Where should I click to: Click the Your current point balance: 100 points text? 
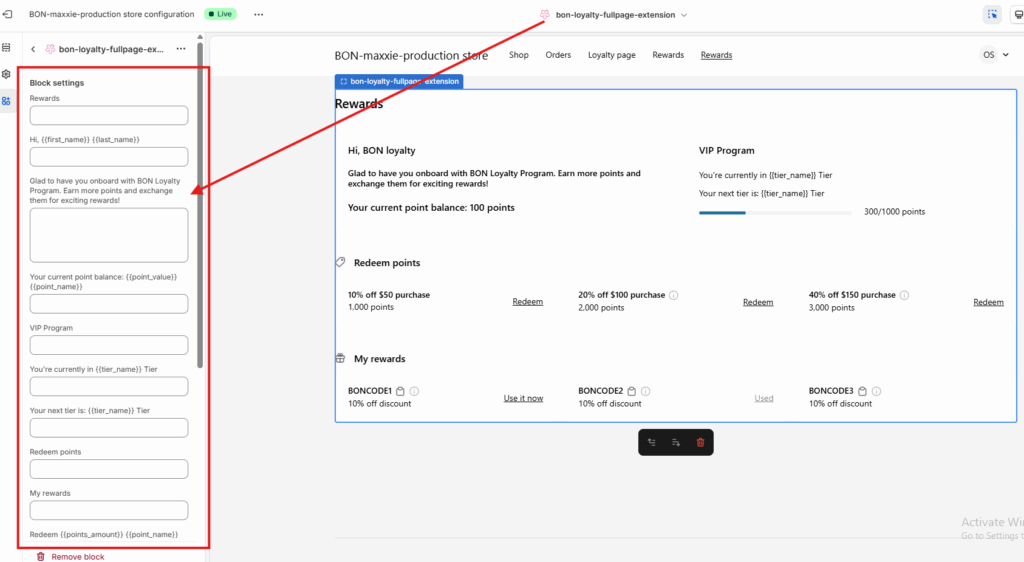tap(431, 208)
